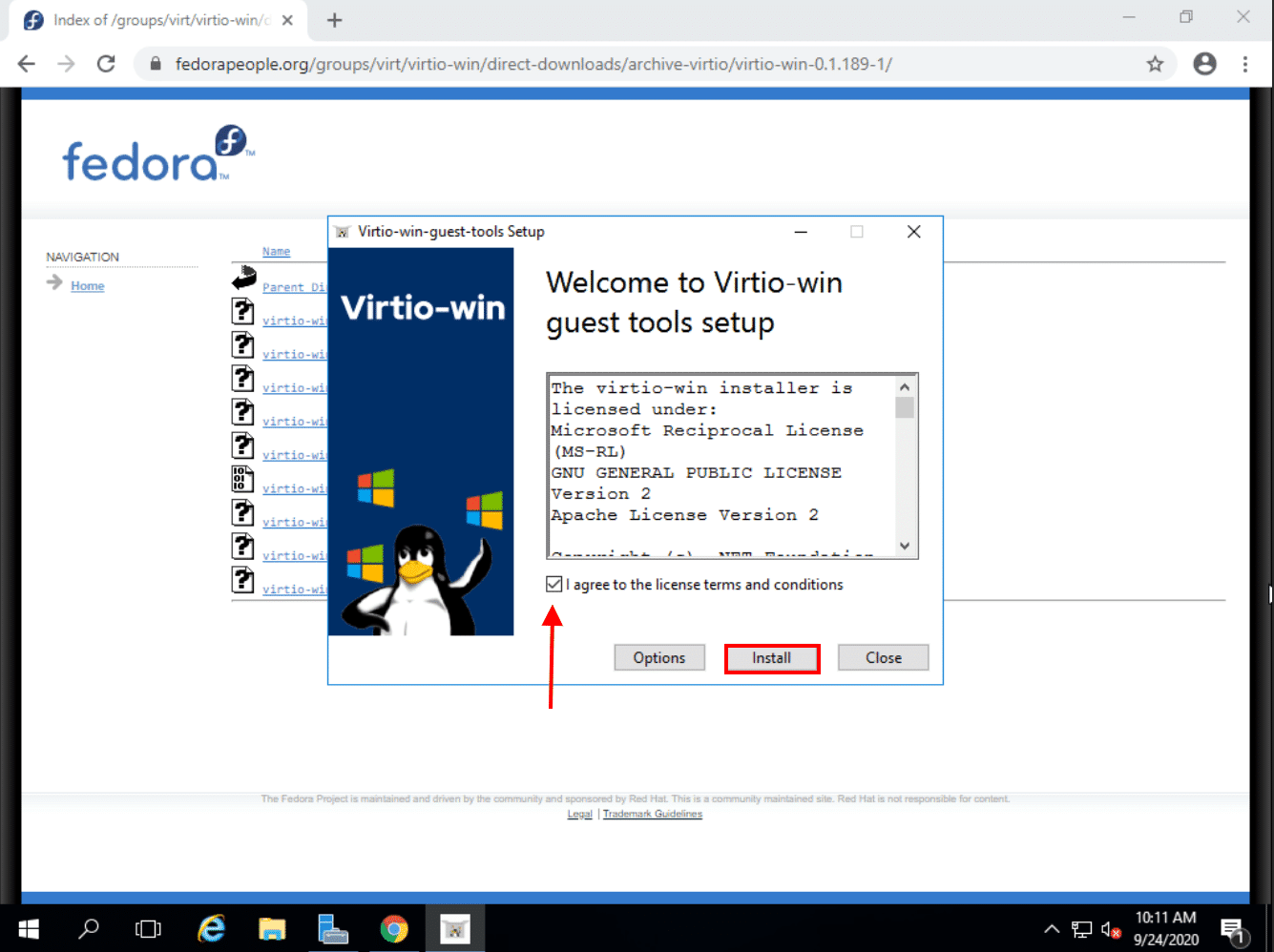Click the Install button

771,658
